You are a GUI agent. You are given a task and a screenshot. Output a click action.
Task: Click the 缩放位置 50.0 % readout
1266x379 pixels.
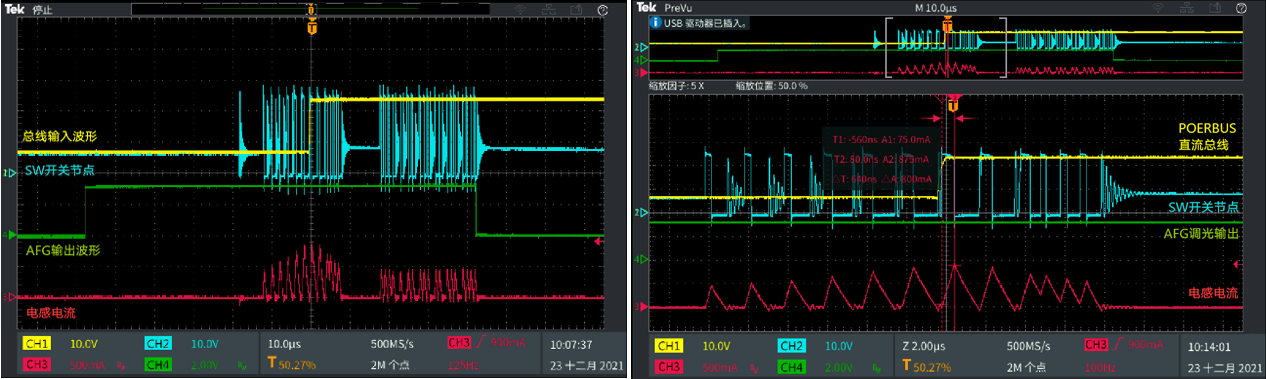[771, 86]
